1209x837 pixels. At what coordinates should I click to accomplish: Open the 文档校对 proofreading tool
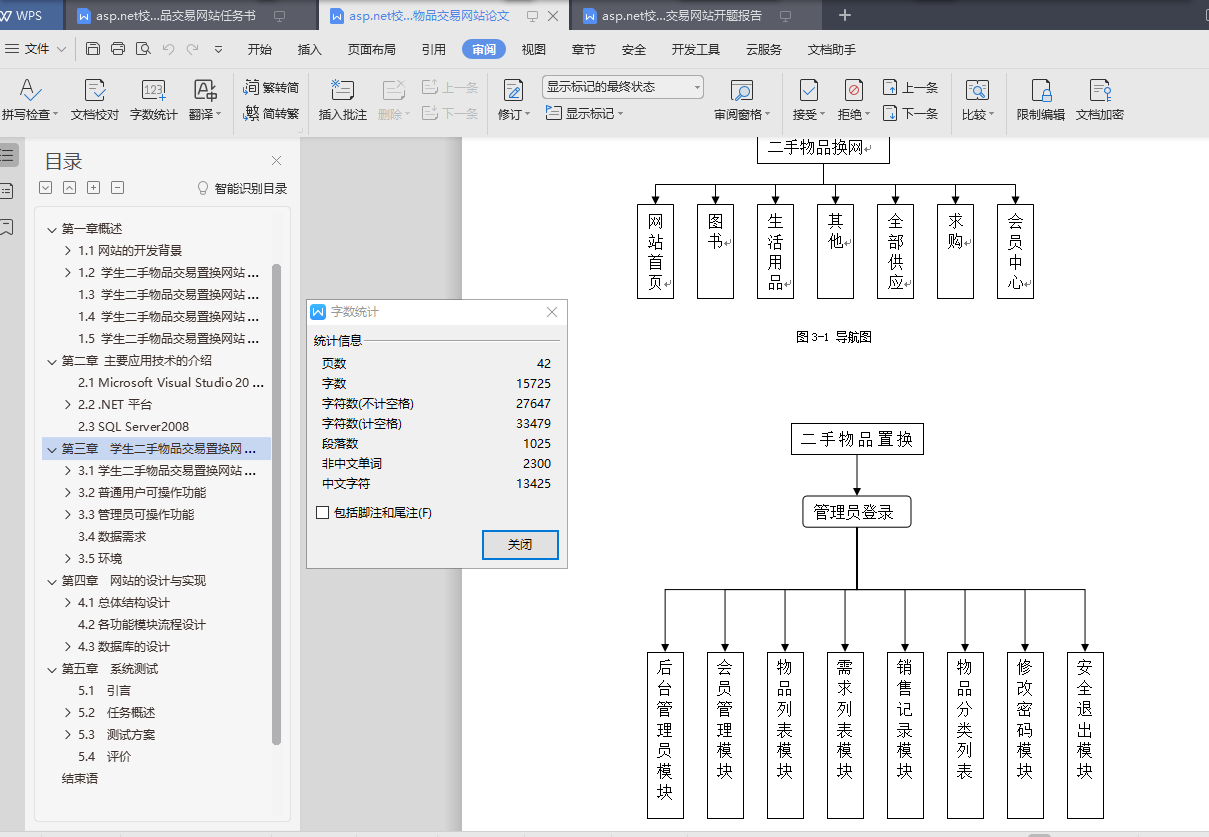[95, 101]
